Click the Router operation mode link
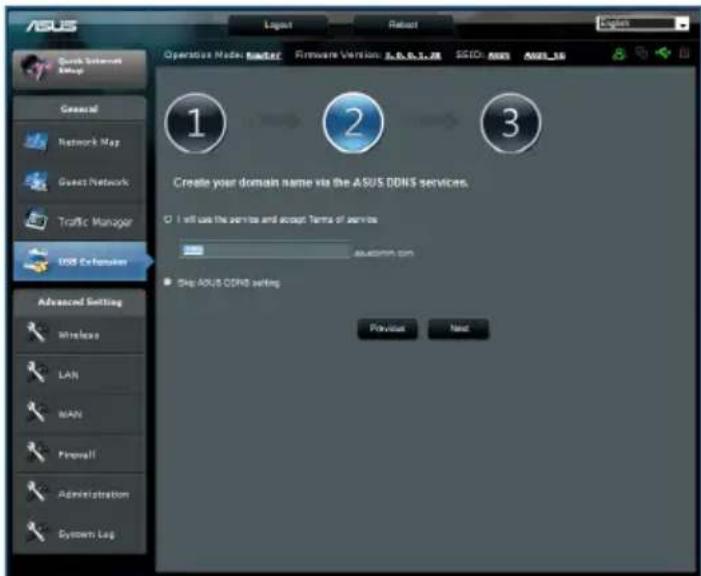The image size is (701, 576). pyautogui.click(x=264, y=55)
